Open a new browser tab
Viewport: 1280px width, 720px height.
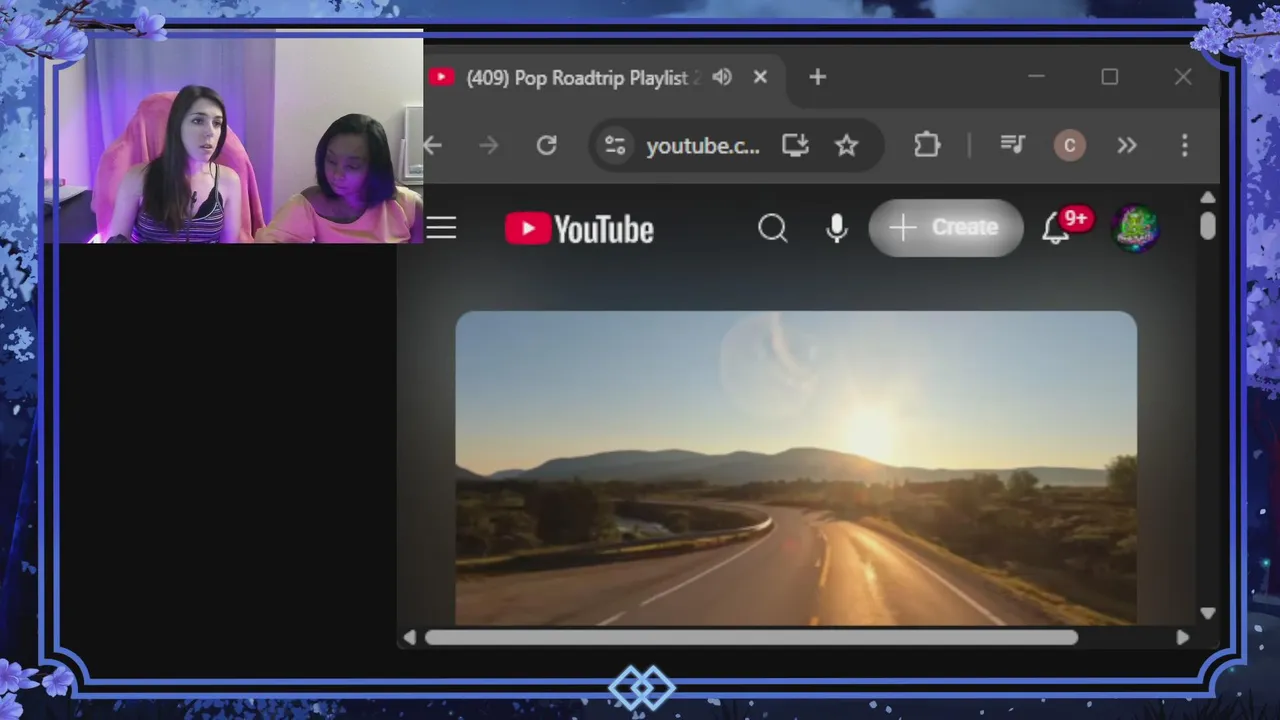tap(817, 77)
